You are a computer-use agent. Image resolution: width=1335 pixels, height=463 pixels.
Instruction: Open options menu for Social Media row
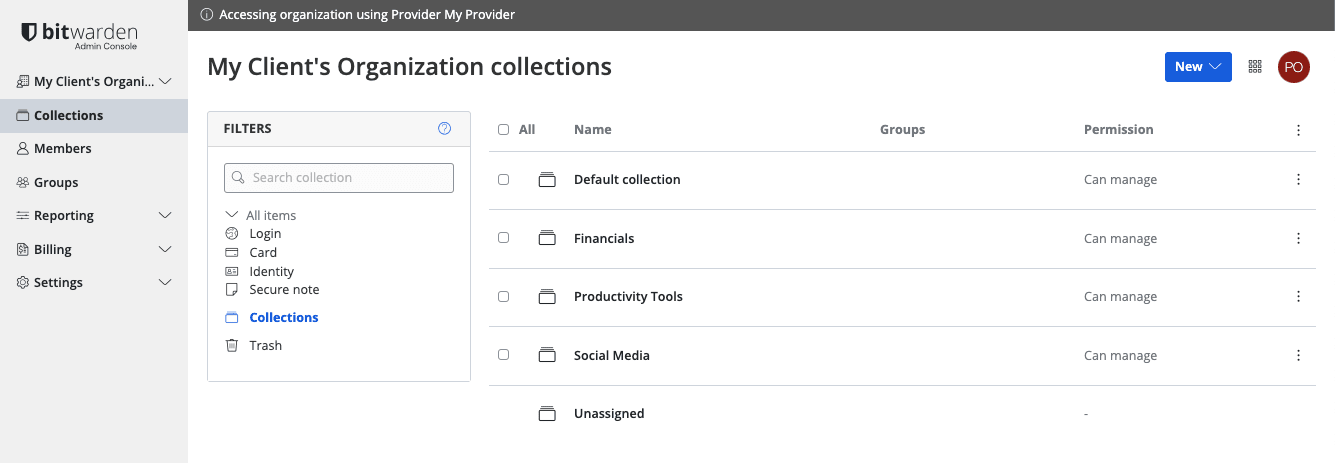pos(1298,355)
